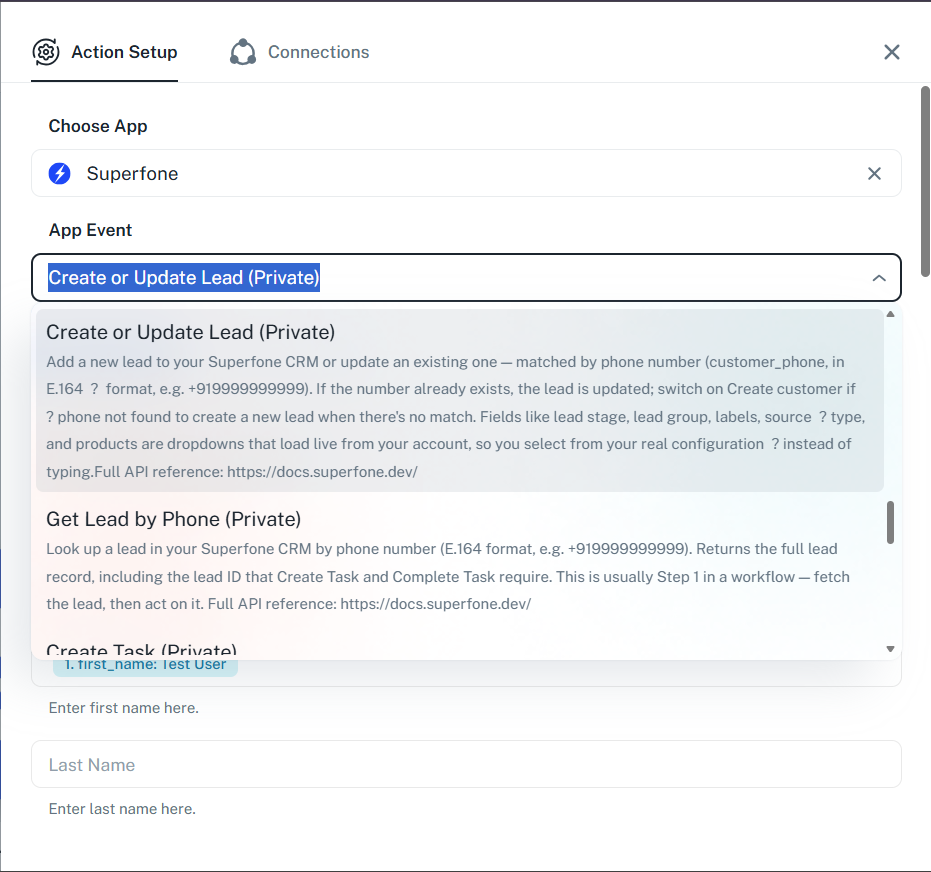Click the App Event search input
Image resolution: width=931 pixels, height=872 pixels.
(466, 278)
